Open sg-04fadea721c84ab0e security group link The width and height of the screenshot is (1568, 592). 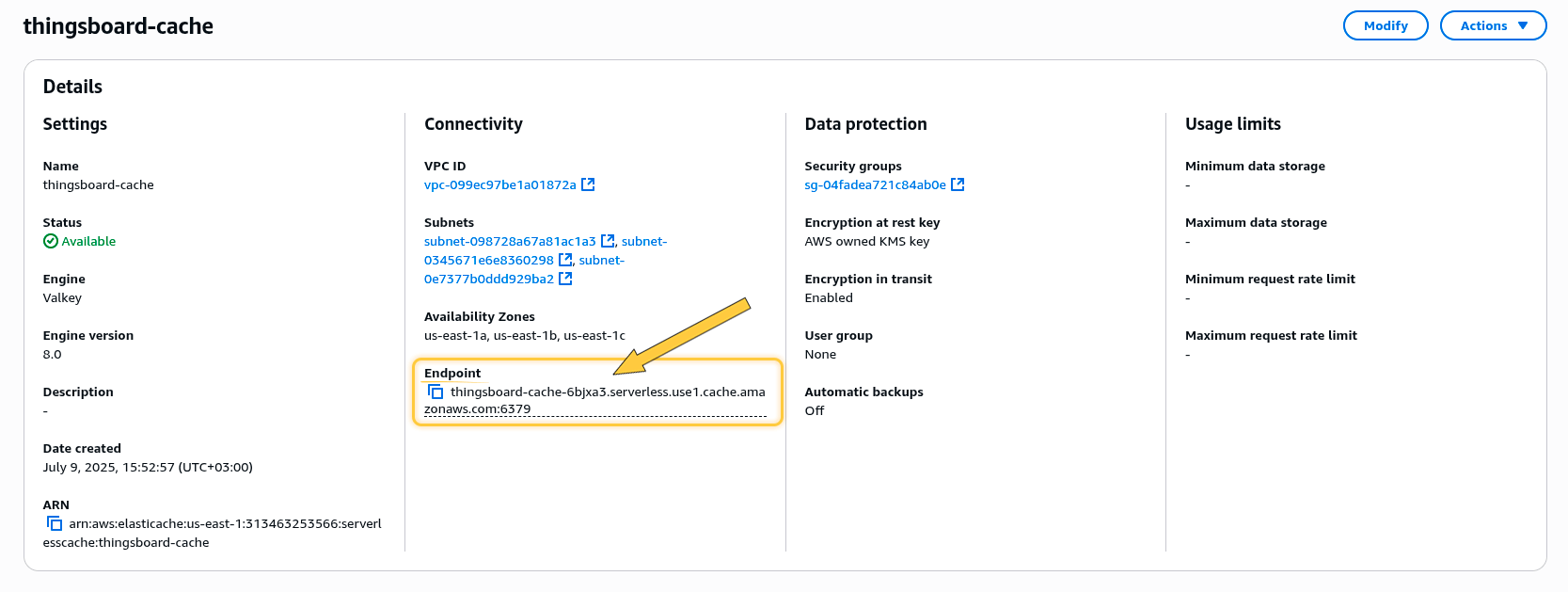click(x=875, y=184)
